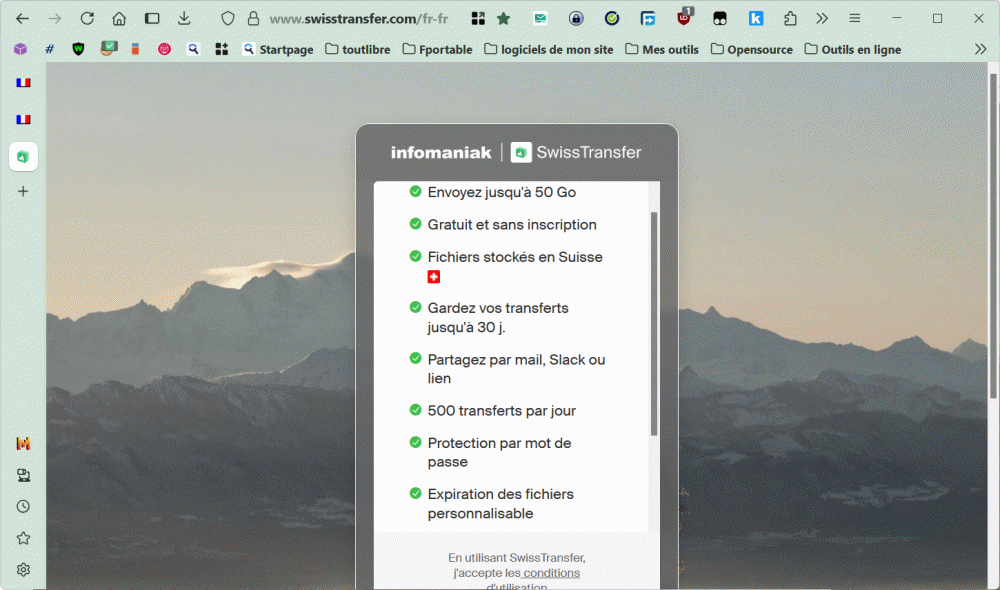The image size is (1000, 590).
Task: Show tracking protection shield info
Action: pos(228,18)
